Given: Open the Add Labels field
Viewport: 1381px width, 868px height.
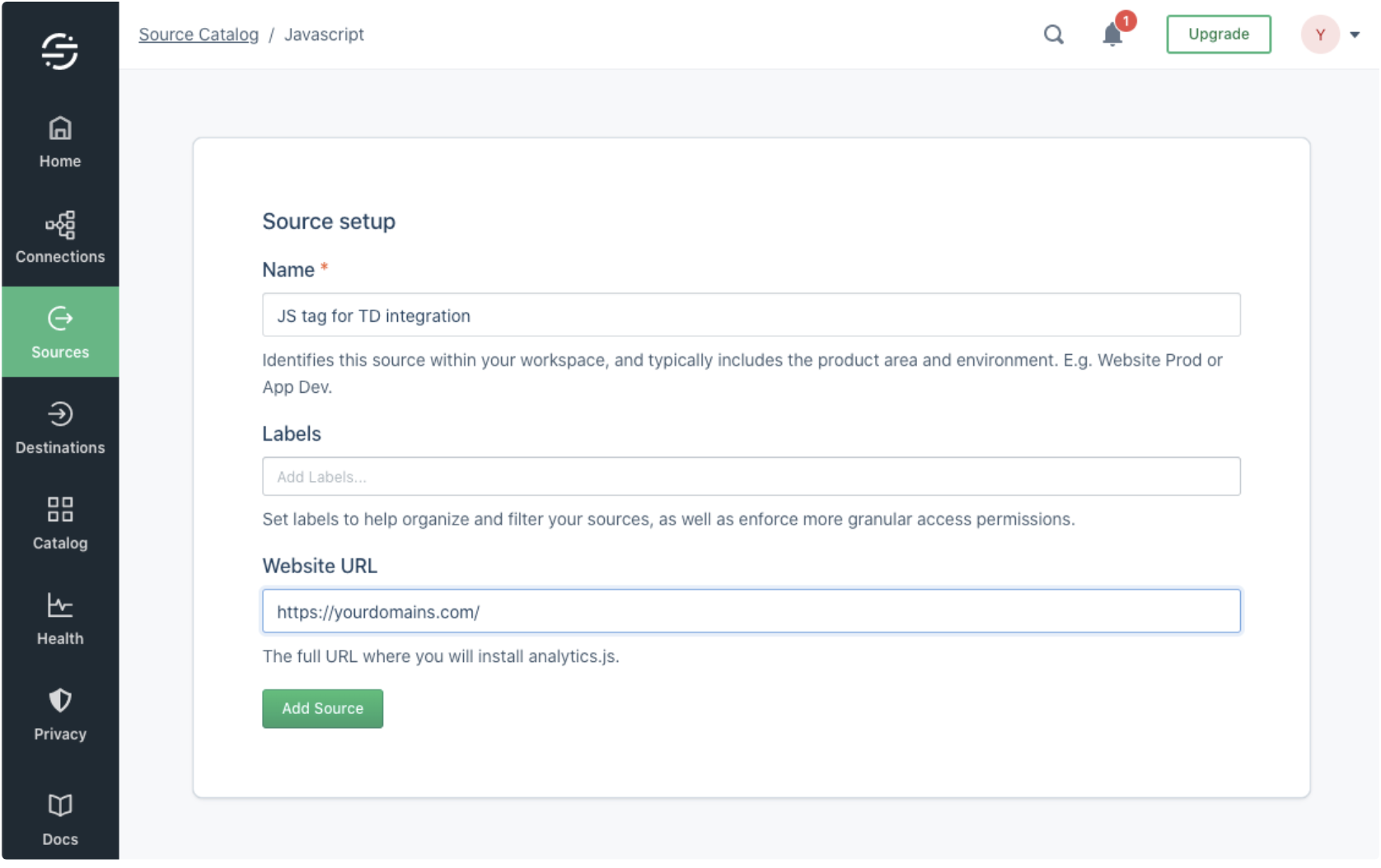Looking at the screenshot, I should click(x=751, y=477).
